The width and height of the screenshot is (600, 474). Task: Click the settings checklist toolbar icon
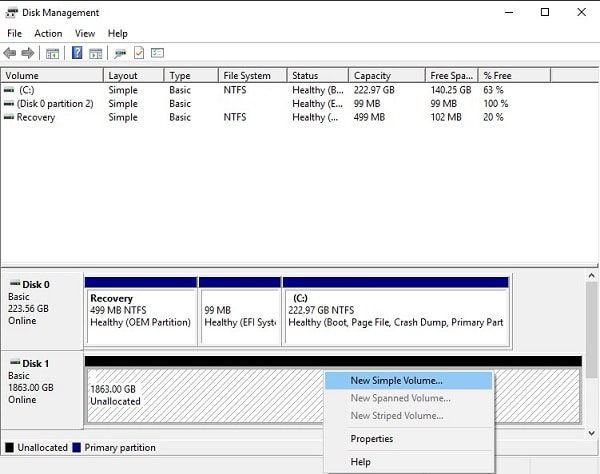[x=157, y=53]
